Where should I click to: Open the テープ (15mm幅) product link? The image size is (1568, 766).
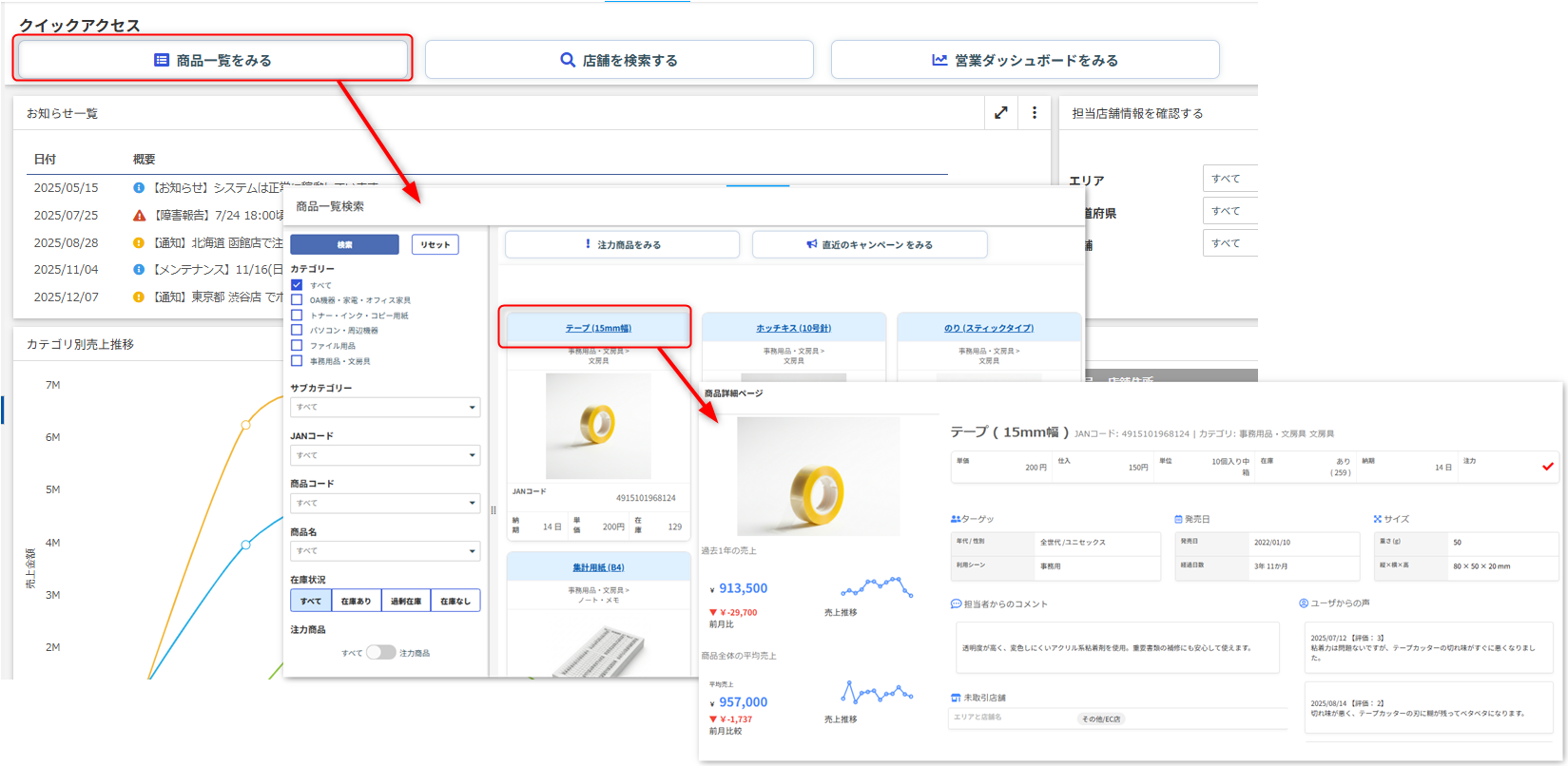598,328
